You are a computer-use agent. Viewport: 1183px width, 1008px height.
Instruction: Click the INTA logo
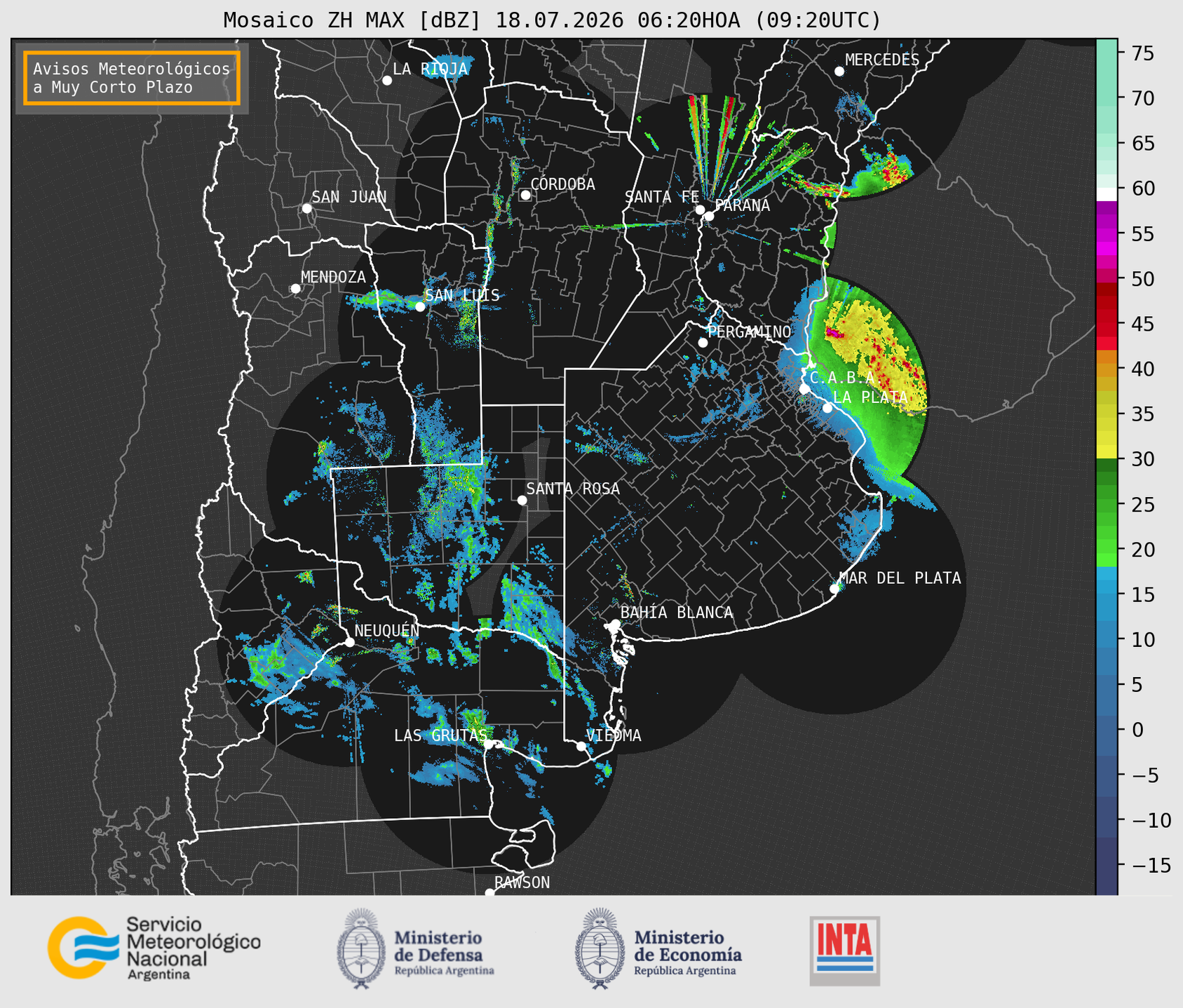(x=844, y=951)
